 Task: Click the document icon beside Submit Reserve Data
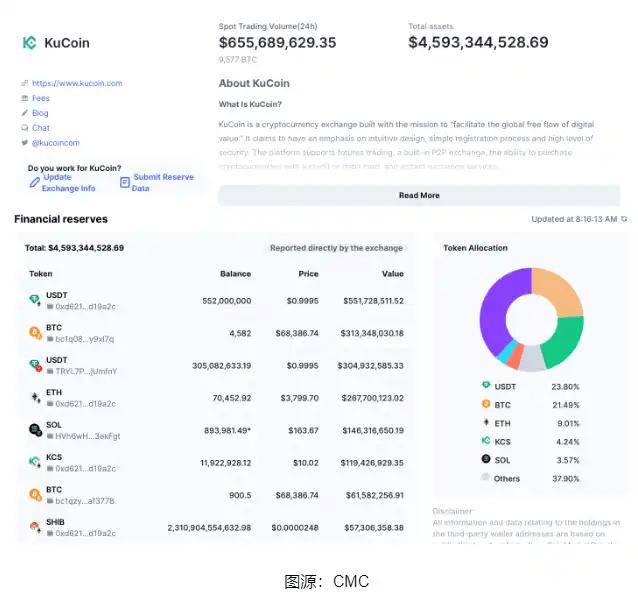tap(125, 182)
